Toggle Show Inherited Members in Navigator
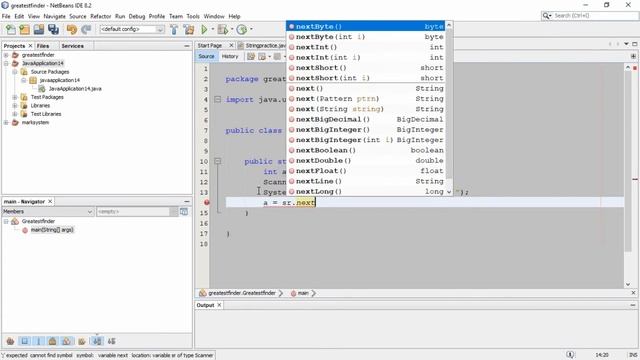 pos(11,341)
